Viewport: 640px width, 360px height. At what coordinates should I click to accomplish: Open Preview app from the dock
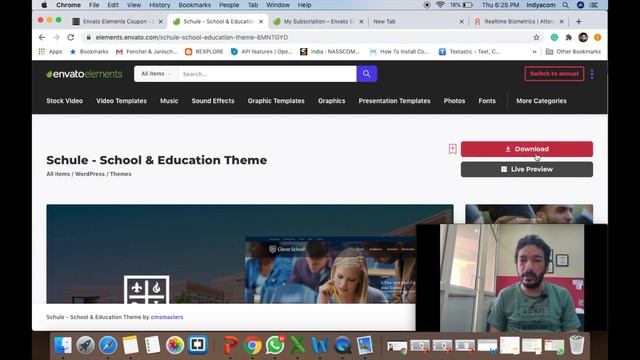[364, 345]
